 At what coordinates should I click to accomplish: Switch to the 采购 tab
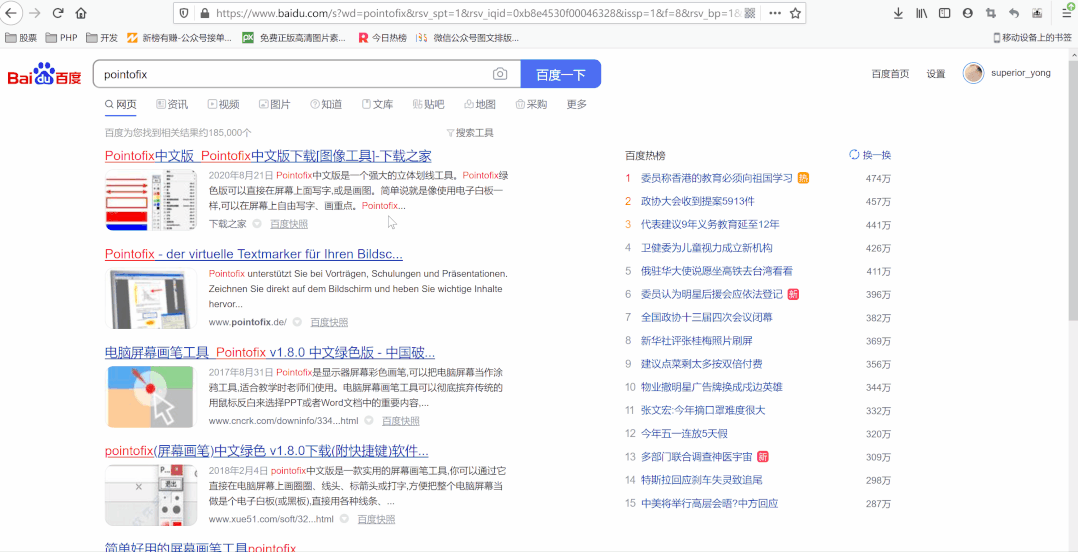[x=531, y=104]
